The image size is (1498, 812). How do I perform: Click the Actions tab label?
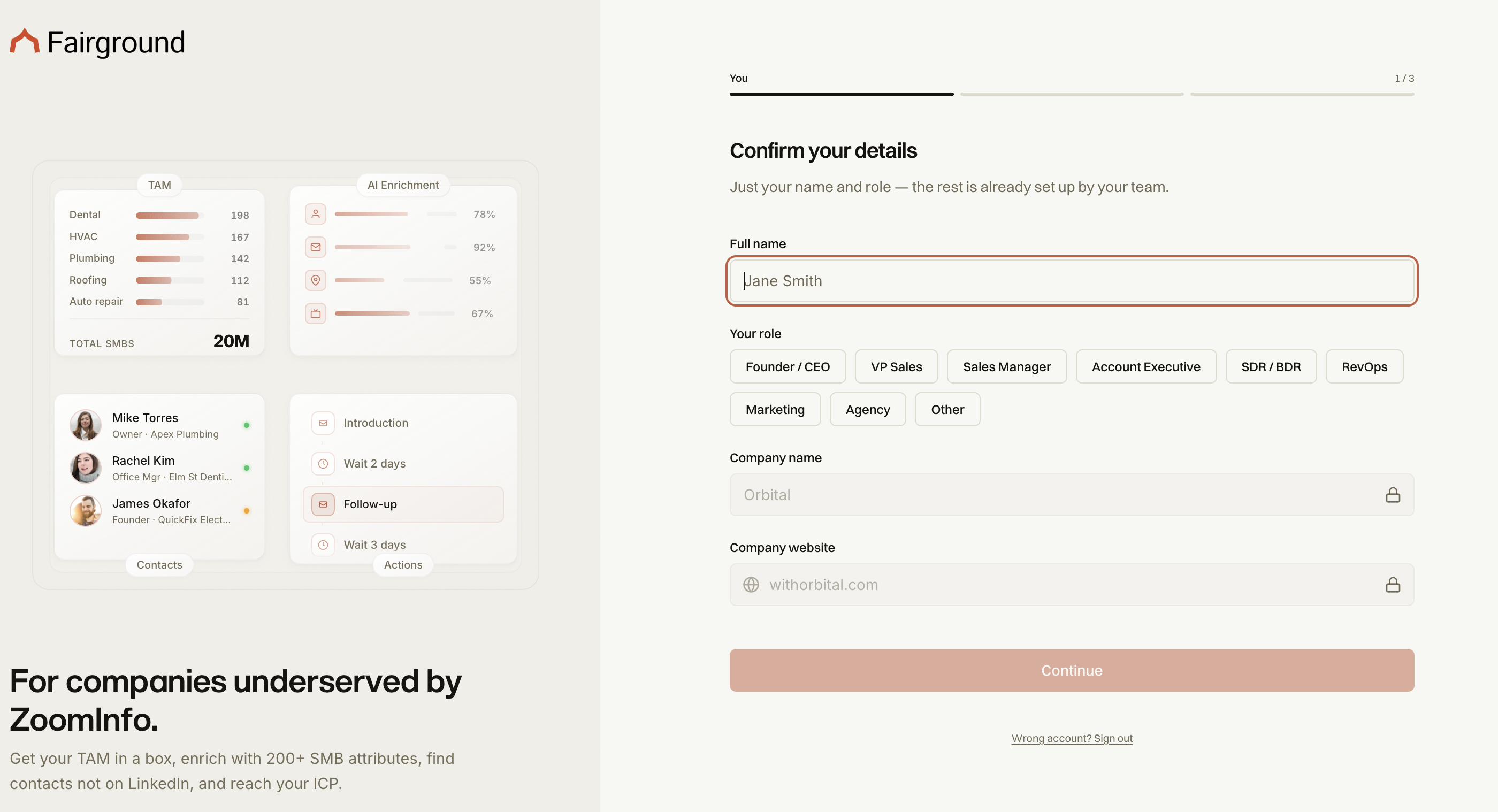coord(403,565)
